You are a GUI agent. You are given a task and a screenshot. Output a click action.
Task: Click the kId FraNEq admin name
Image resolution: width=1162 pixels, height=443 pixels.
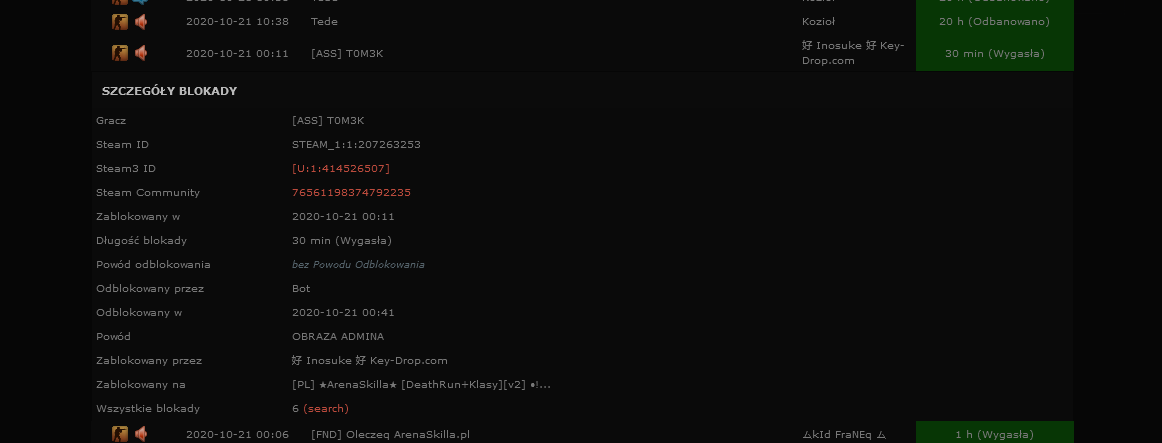coord(844,435)
